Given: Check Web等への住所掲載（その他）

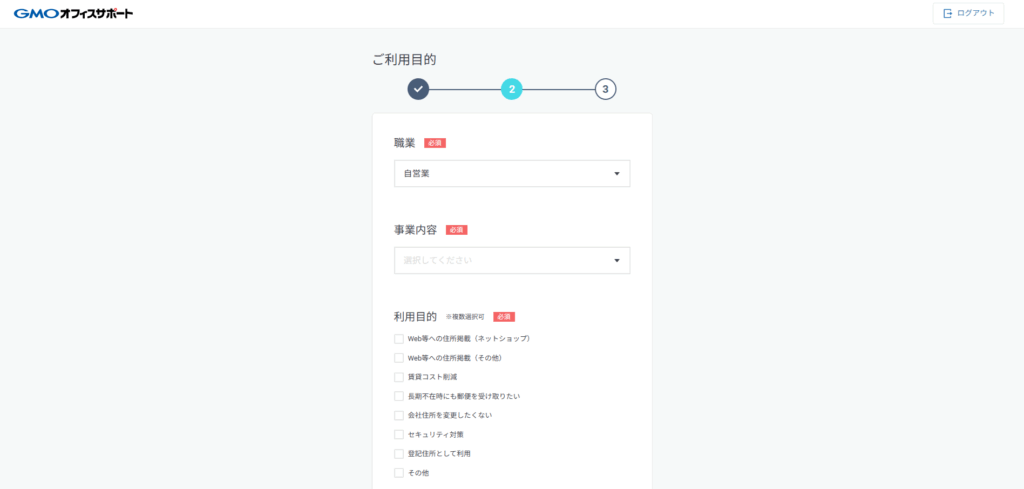Looking at the screenshot, I should coord(399,358).
